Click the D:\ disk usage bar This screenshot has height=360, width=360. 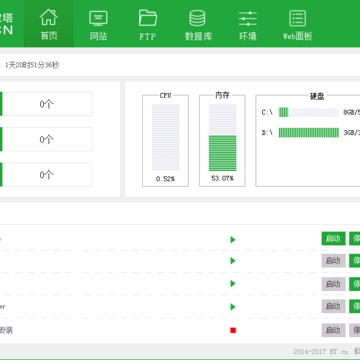[x=309, y=133]
